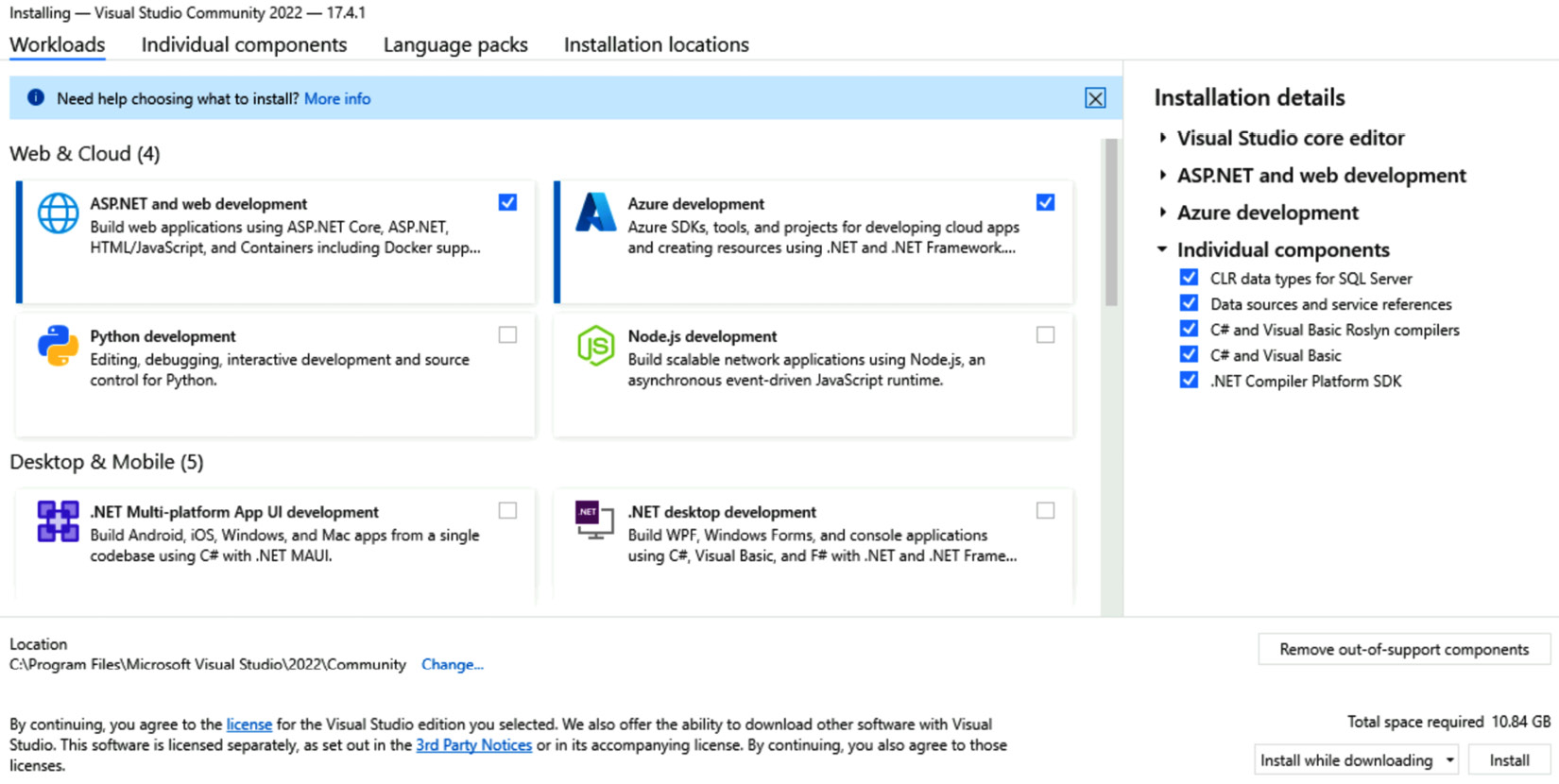Viewport: 1559px width, 784px height.
Task: Open the 3rd Party Notices link
Action: pos(474,745)
